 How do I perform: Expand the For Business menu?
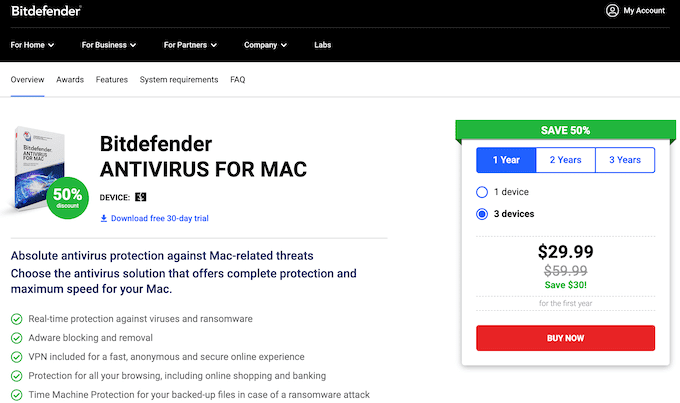tap(108, 45)
